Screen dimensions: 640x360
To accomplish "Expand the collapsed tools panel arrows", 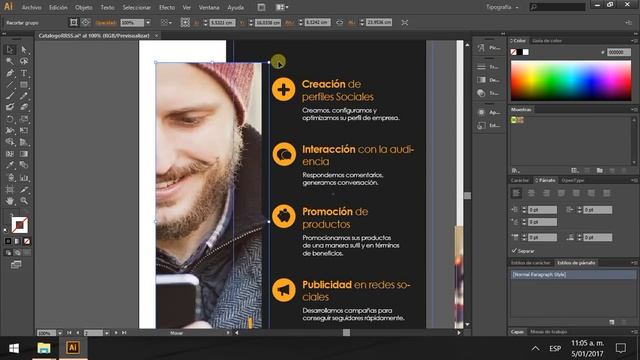I will pos(4,34).
